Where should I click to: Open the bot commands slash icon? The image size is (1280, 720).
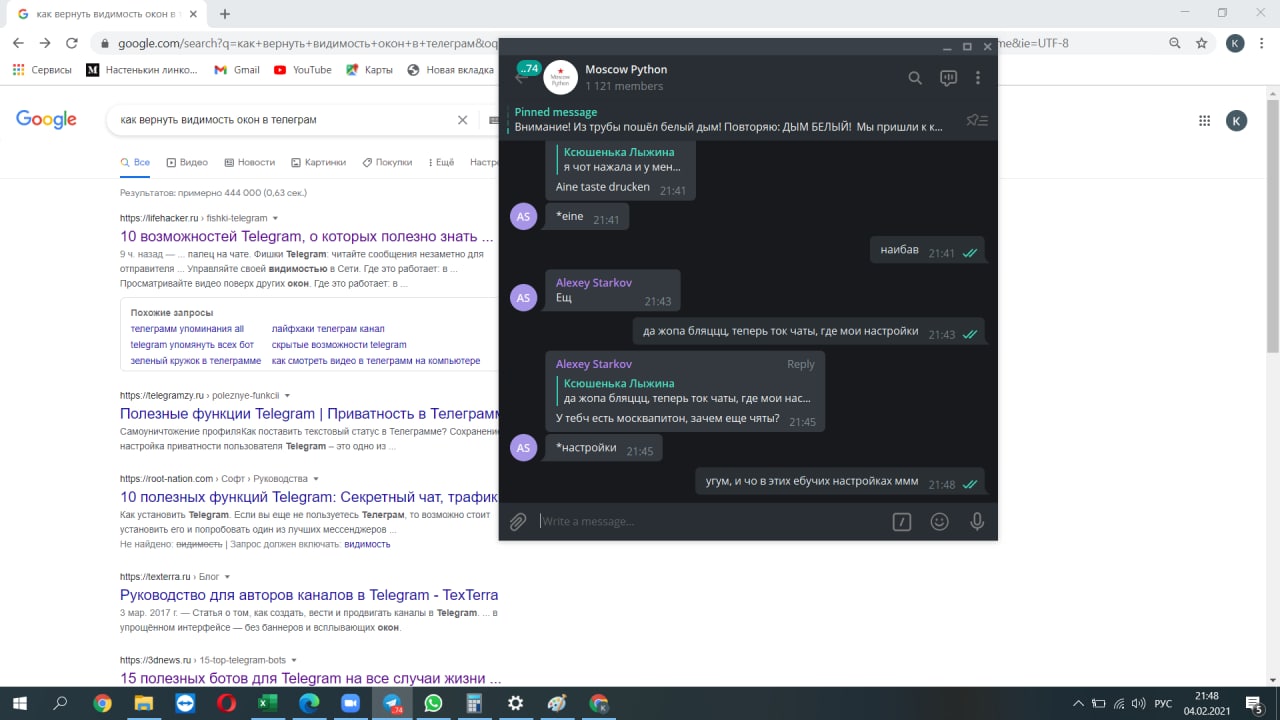pyautogui.click(x=902, y=521)
